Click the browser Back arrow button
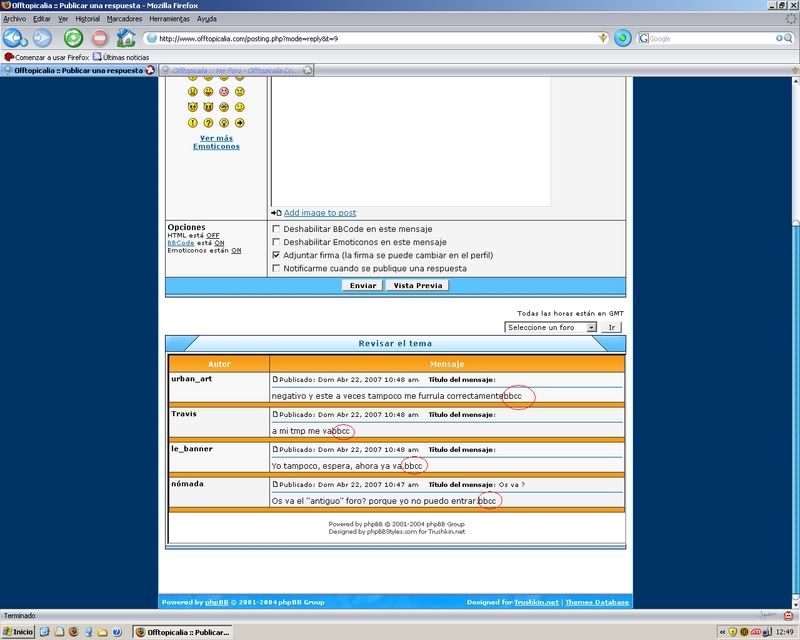 pyautogui.click(x=14, y=38)
